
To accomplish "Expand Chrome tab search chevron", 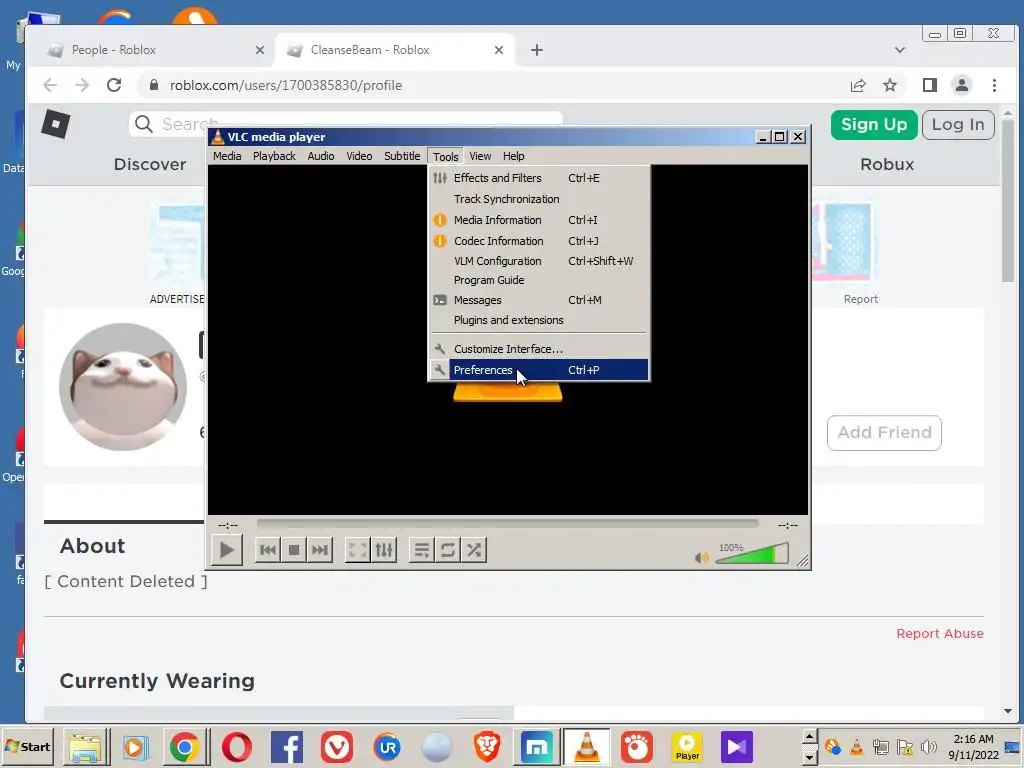I will click(900, 50).
